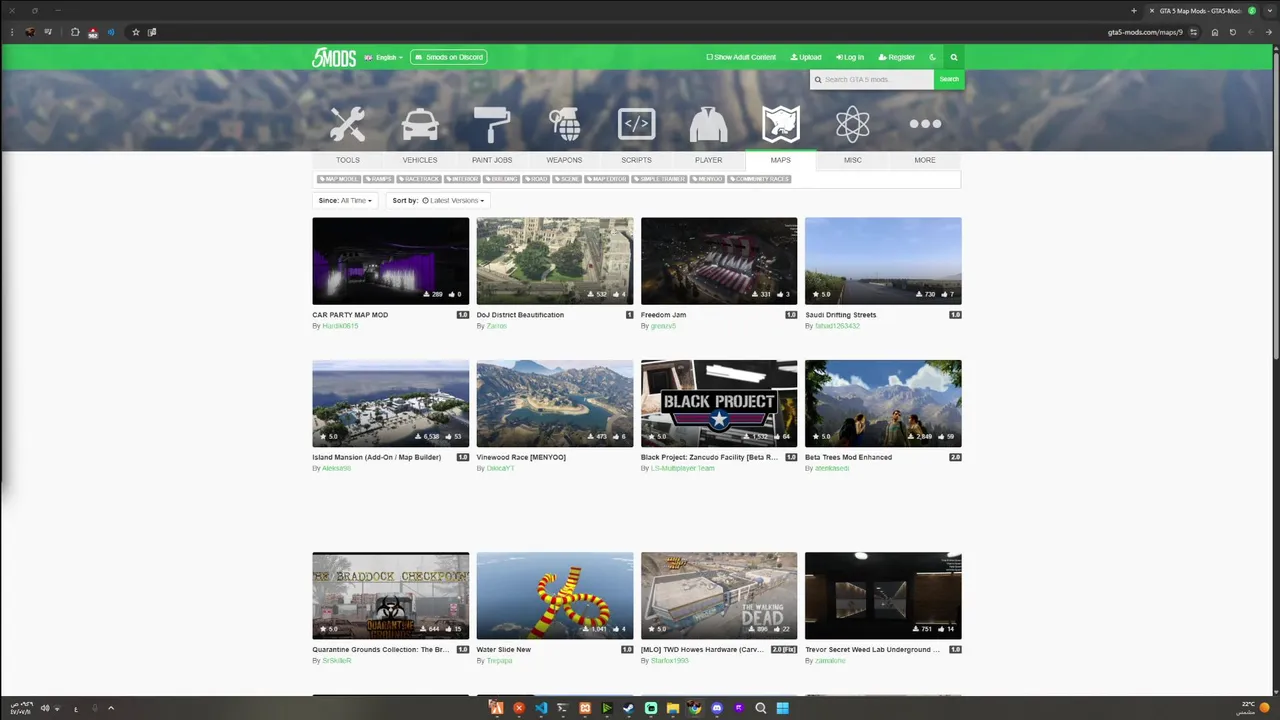Open the Saudi Drifting Streets thumbnail
1280x720 pixels.
[x=883, y=261]
